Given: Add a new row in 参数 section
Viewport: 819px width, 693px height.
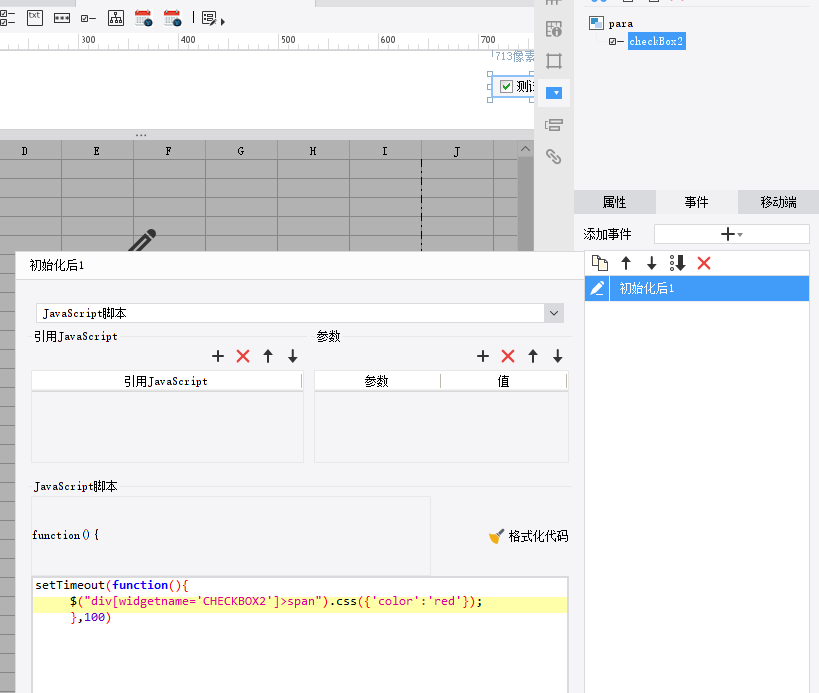Looking at the screenshot, I should click(483, 356).
